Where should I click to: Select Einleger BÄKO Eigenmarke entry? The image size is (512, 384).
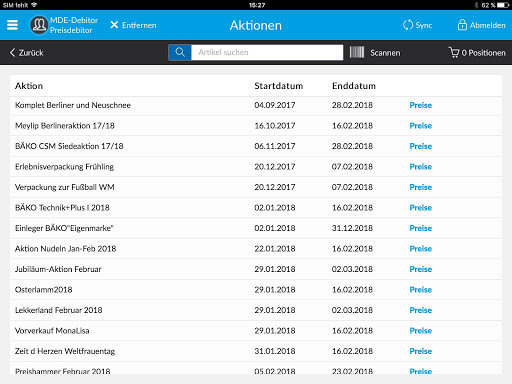tap(64, 228)
